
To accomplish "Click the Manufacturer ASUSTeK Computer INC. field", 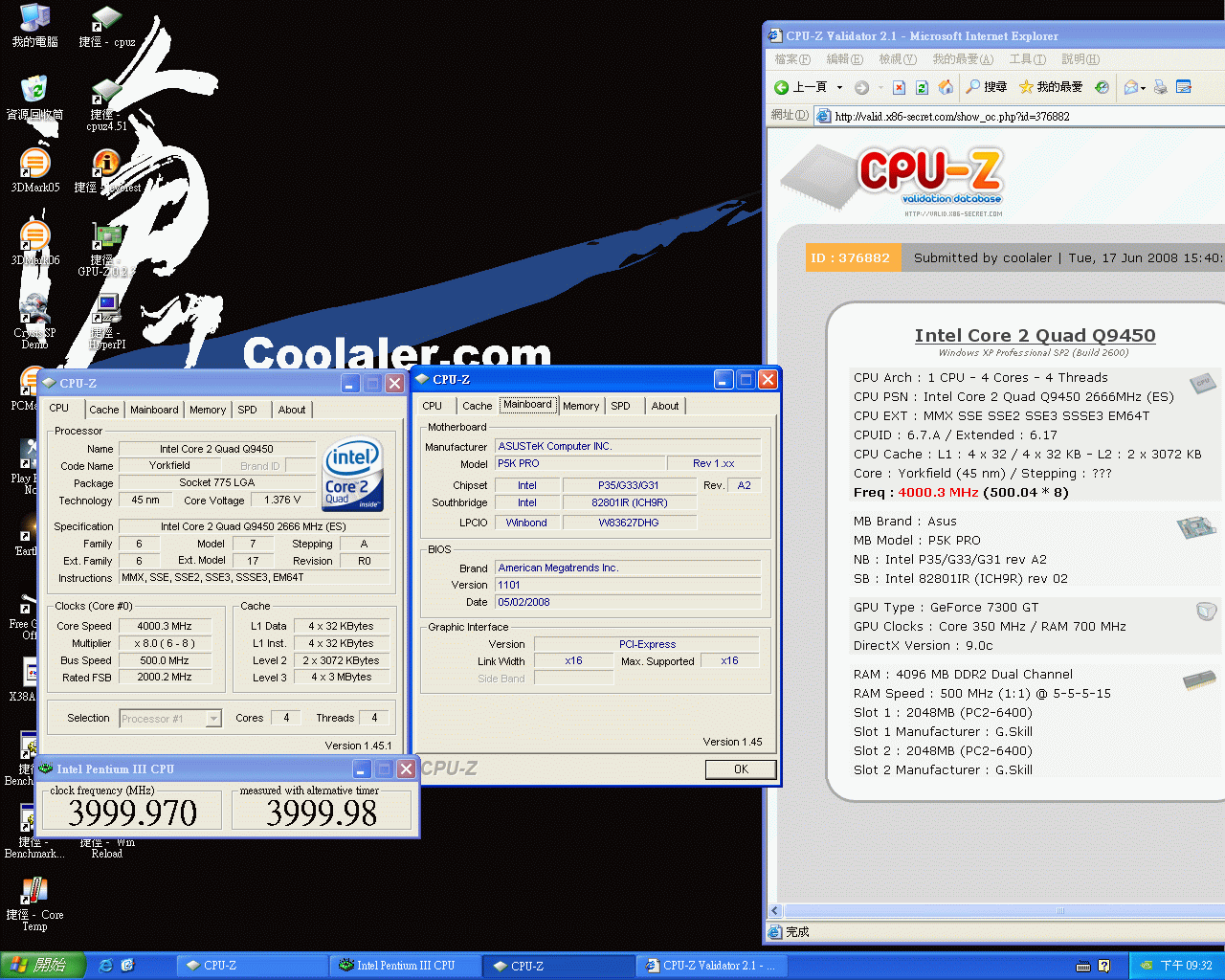I will coord(628,446).
